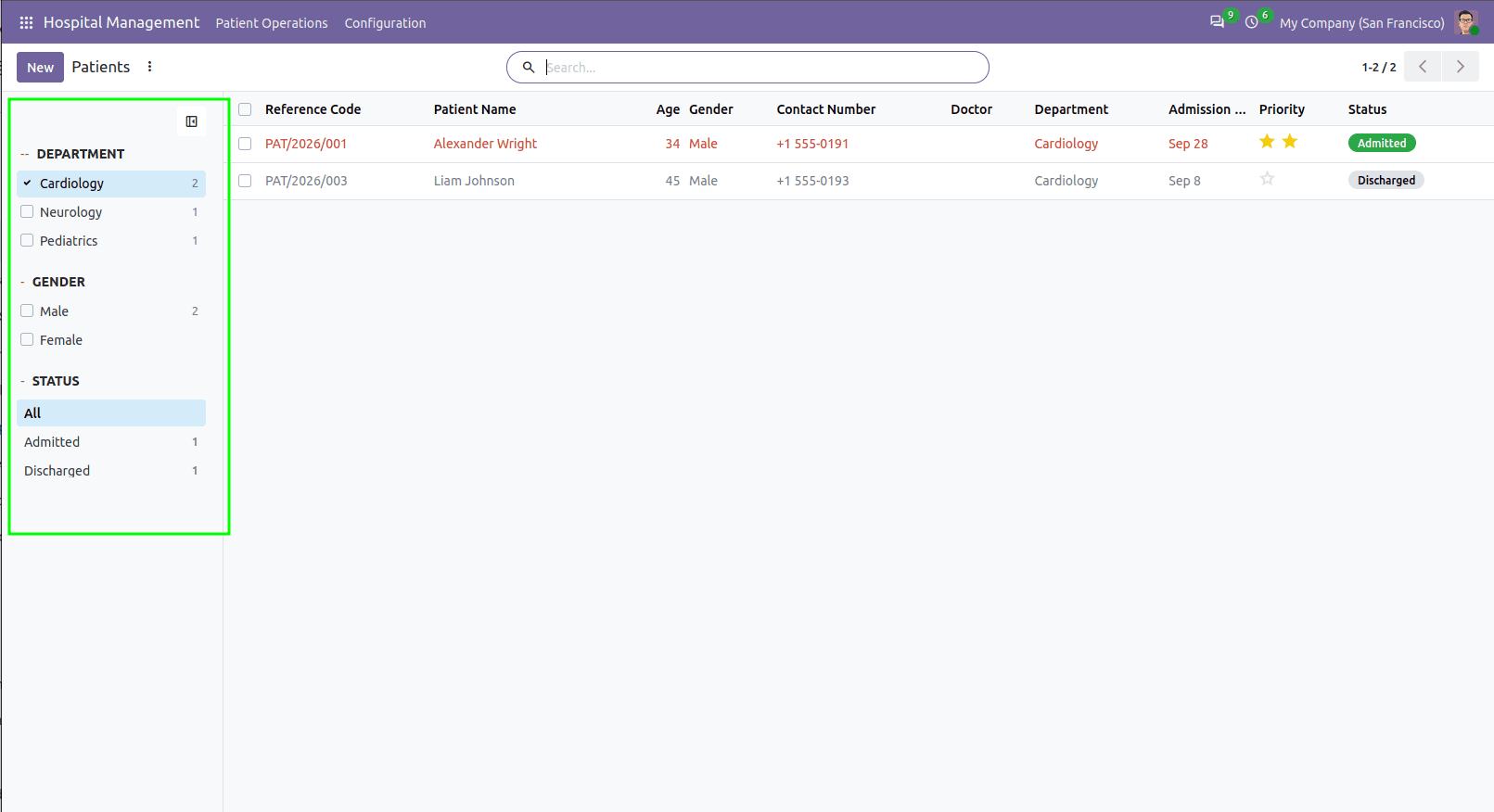
Task: Select the All status filter
Action: 111,413
